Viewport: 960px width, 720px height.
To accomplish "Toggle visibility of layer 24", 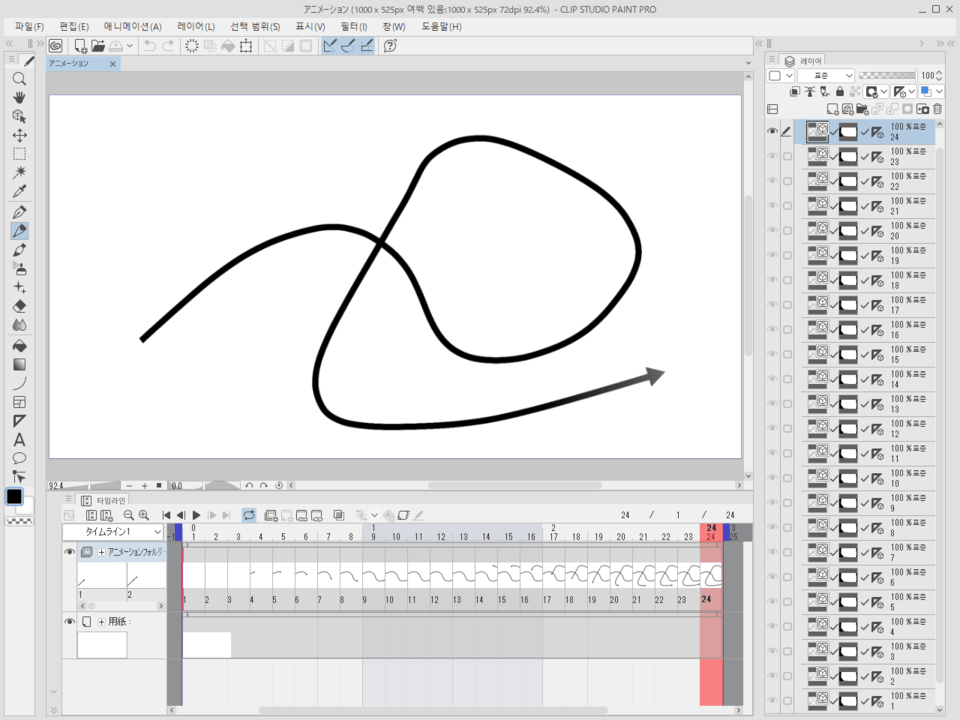I will pyautogui.click(x=772, y=132).
